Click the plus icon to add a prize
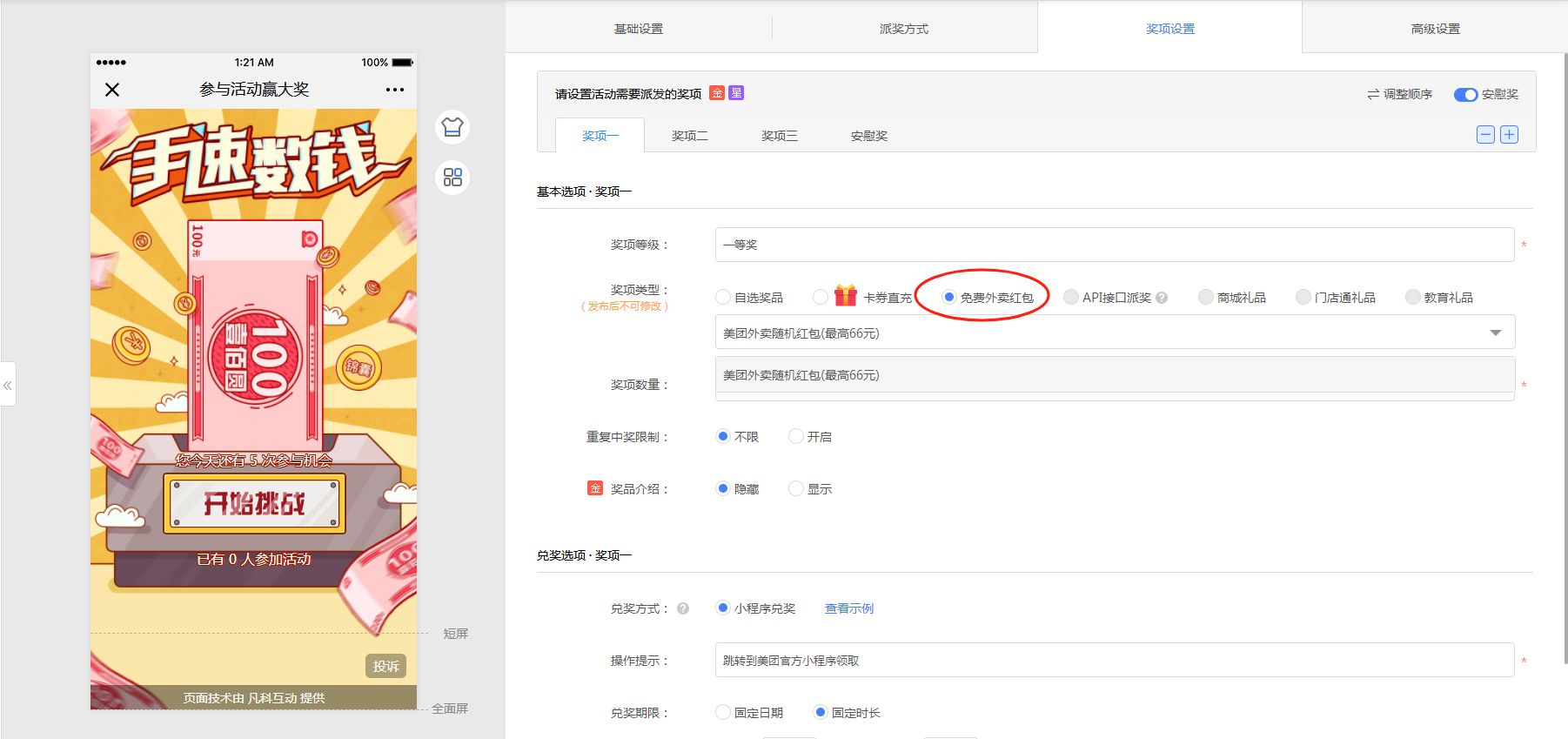This screenshot has height=739, width=1568. [x=1509, y=135]
